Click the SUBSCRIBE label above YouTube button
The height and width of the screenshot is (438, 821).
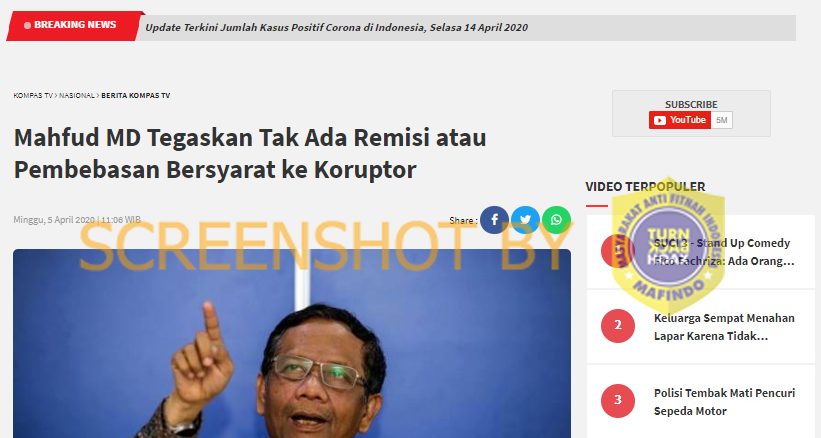click(691, 104)
